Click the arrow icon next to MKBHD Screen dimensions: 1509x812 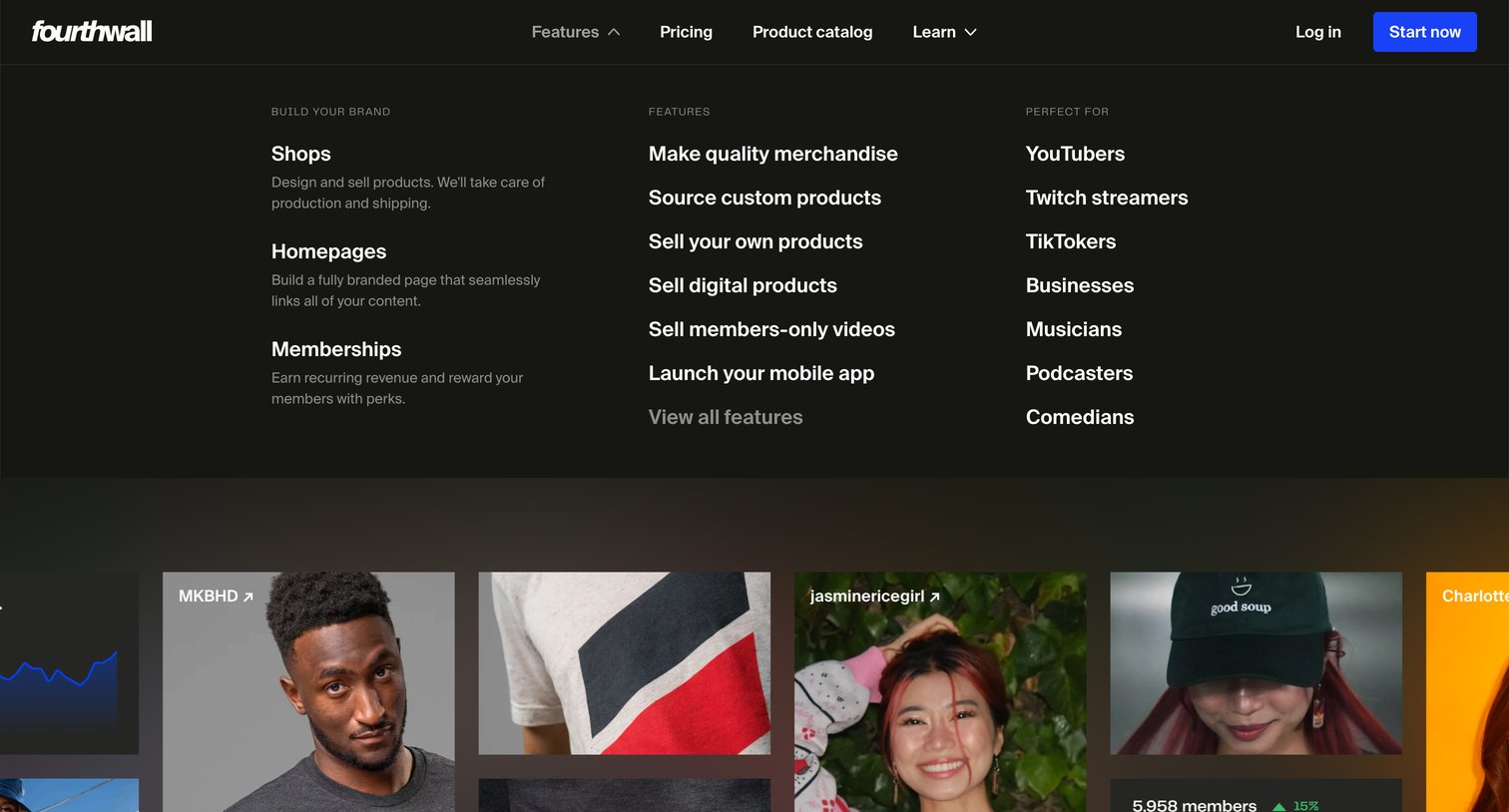(x=249, y=597)
